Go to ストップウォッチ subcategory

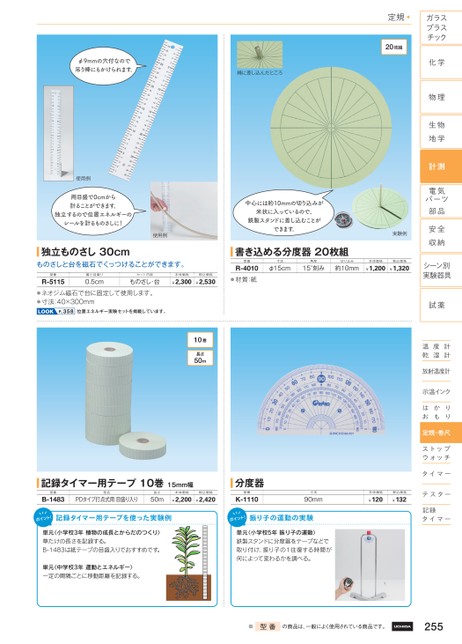[x=436, y=453]
